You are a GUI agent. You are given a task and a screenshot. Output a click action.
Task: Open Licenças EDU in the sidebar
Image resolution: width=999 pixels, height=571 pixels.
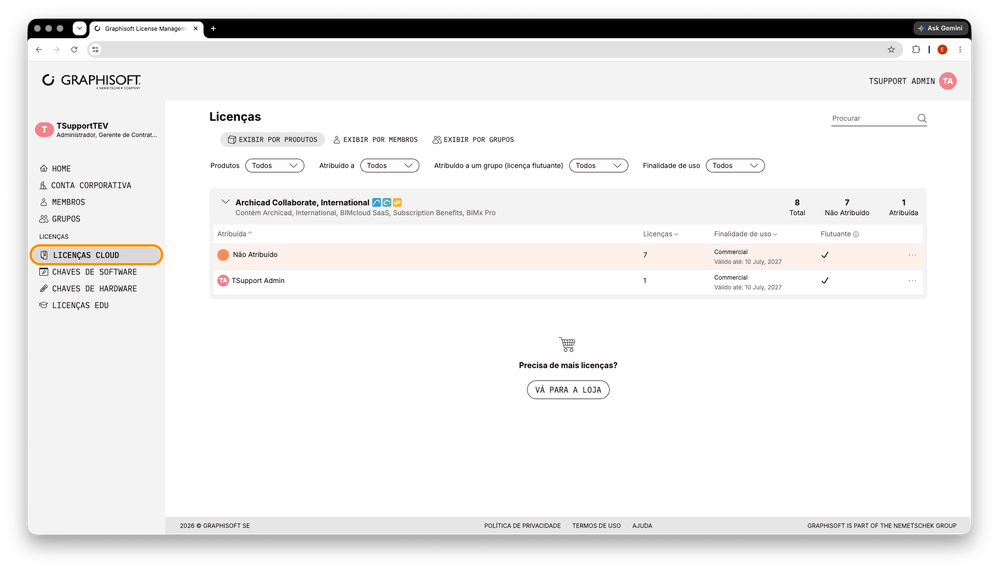[74, 305]
